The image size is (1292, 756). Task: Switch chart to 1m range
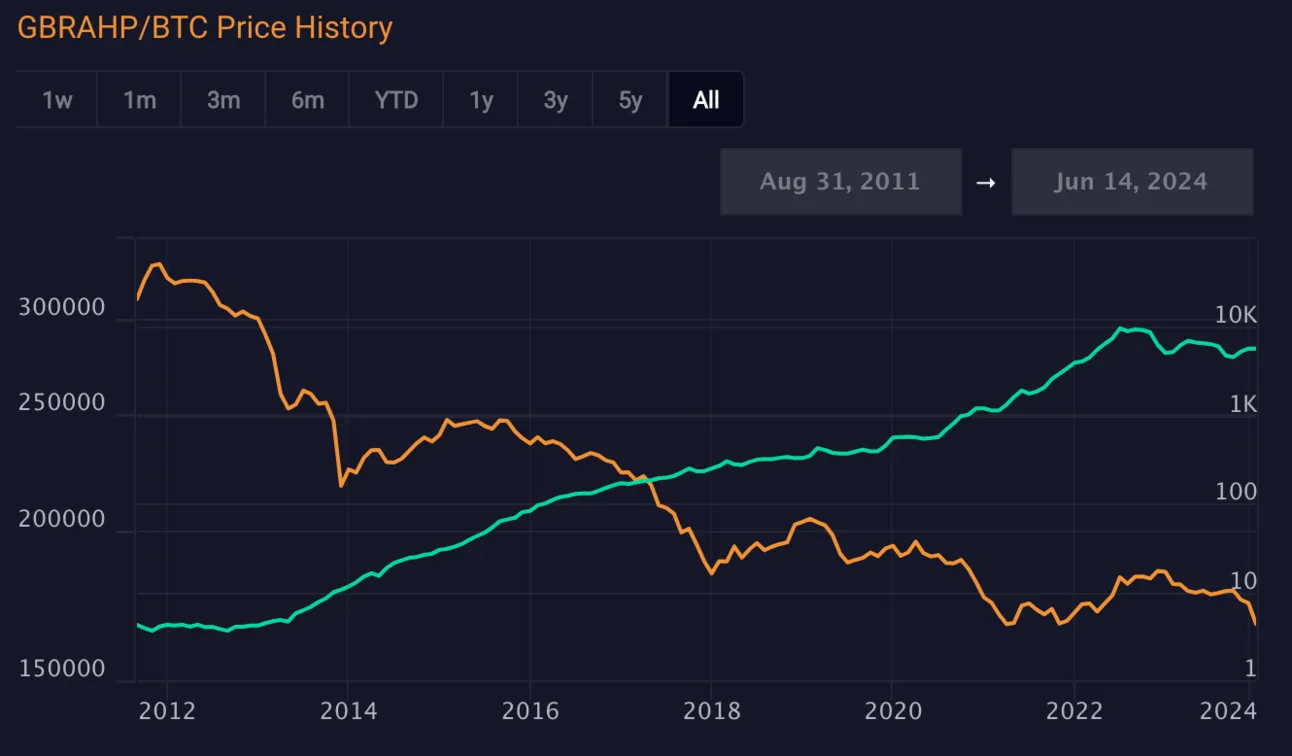click(139, 100)
